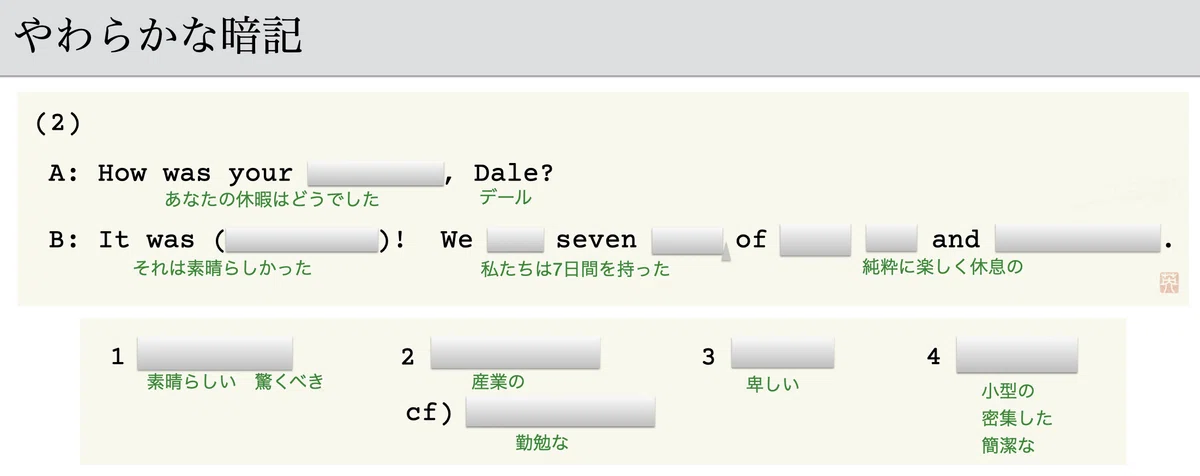
Task: Reveal the hidden answer for choice 2
Action: coord(515,353)
